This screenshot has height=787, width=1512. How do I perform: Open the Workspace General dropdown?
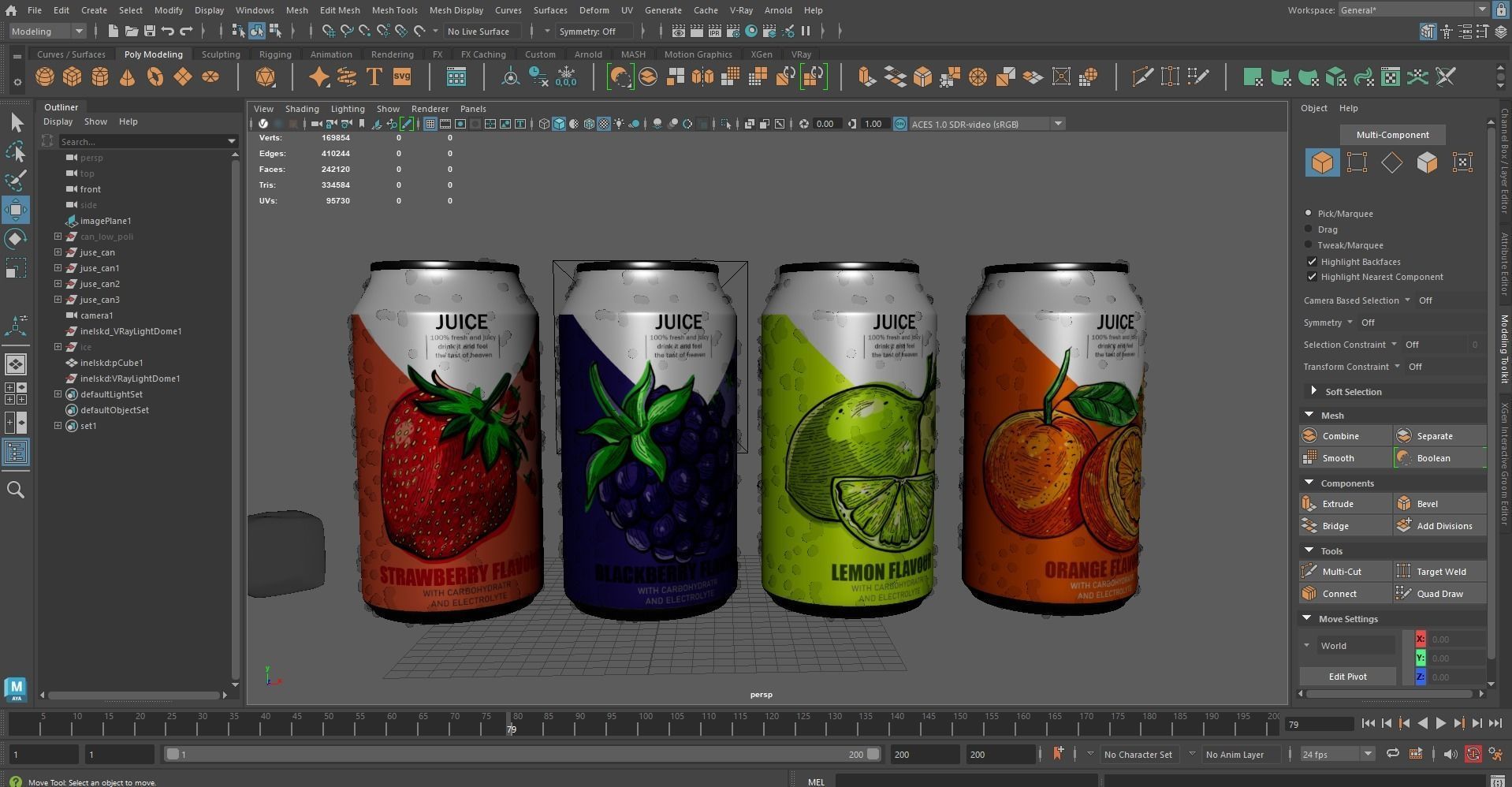[x=1413, y=10]
